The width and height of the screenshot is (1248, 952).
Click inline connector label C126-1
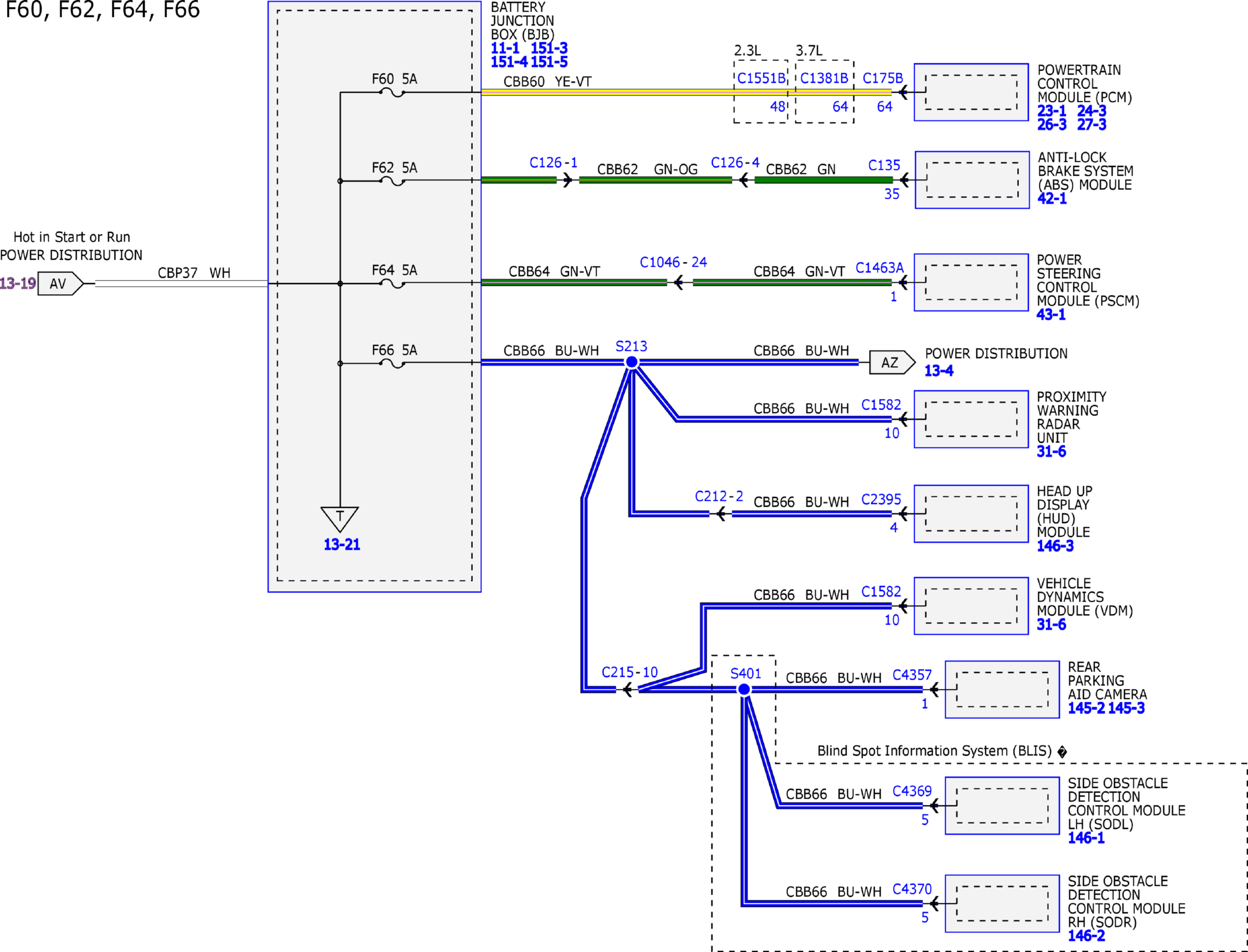tap(553, 162)
